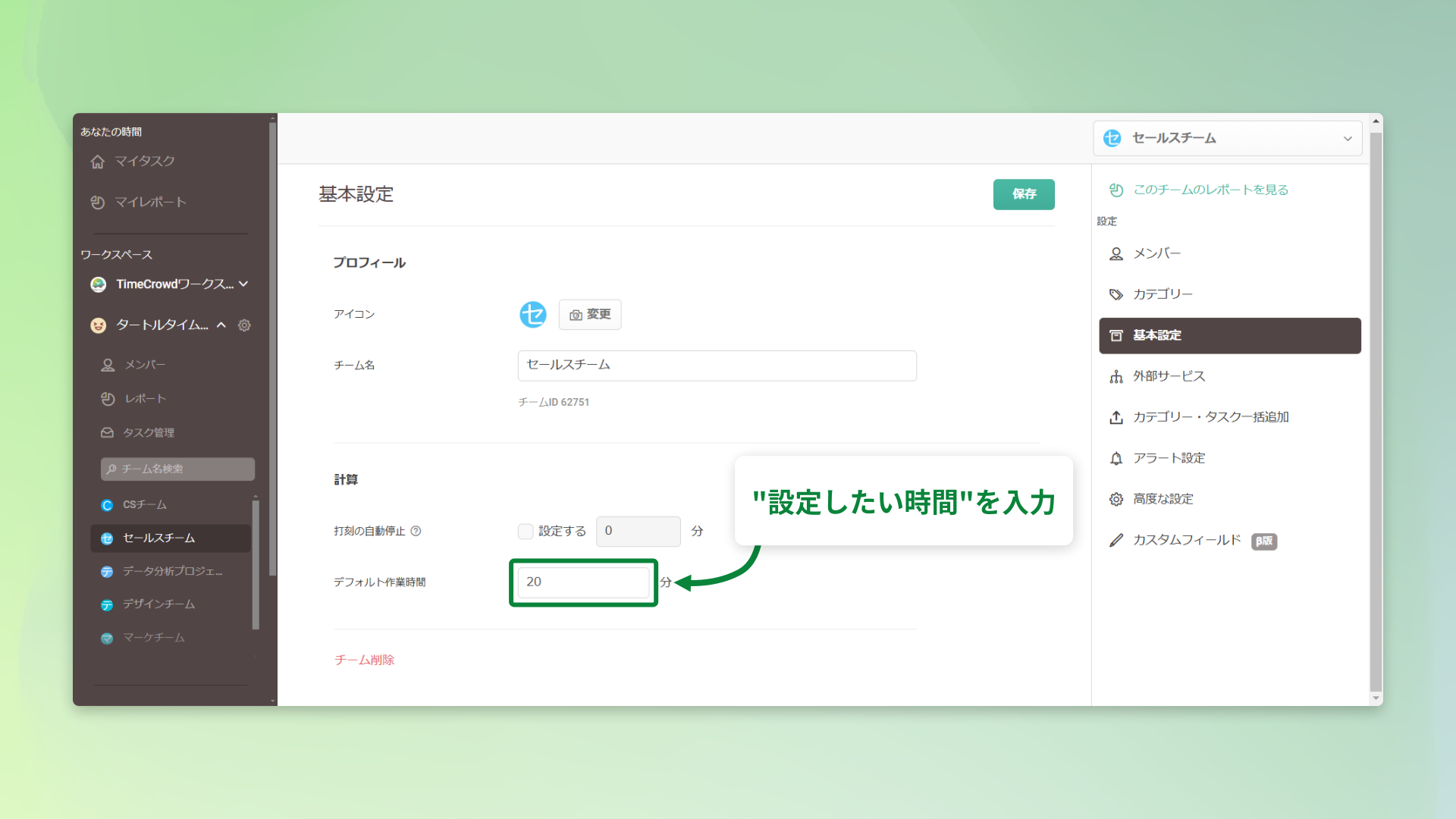This screenshot has height=819, width=1456.
Task: Open マイレポート in the sidebar
Action: click(149, 202)
